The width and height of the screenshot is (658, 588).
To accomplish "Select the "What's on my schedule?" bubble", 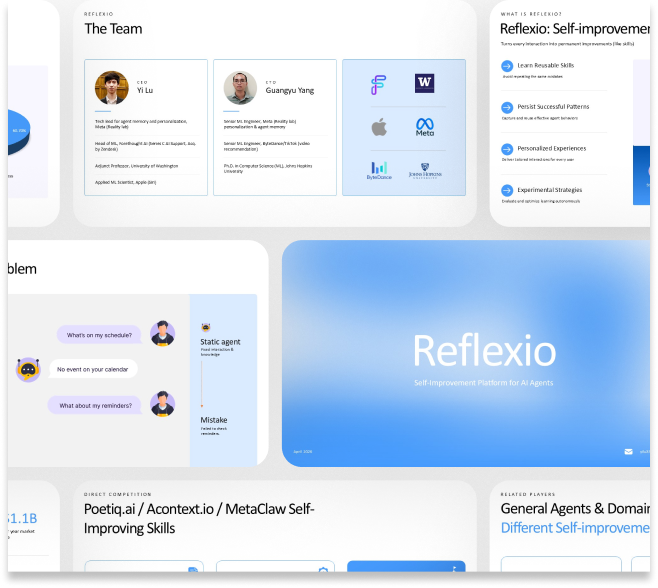I will pyautogui.click(x=99, y=335).
